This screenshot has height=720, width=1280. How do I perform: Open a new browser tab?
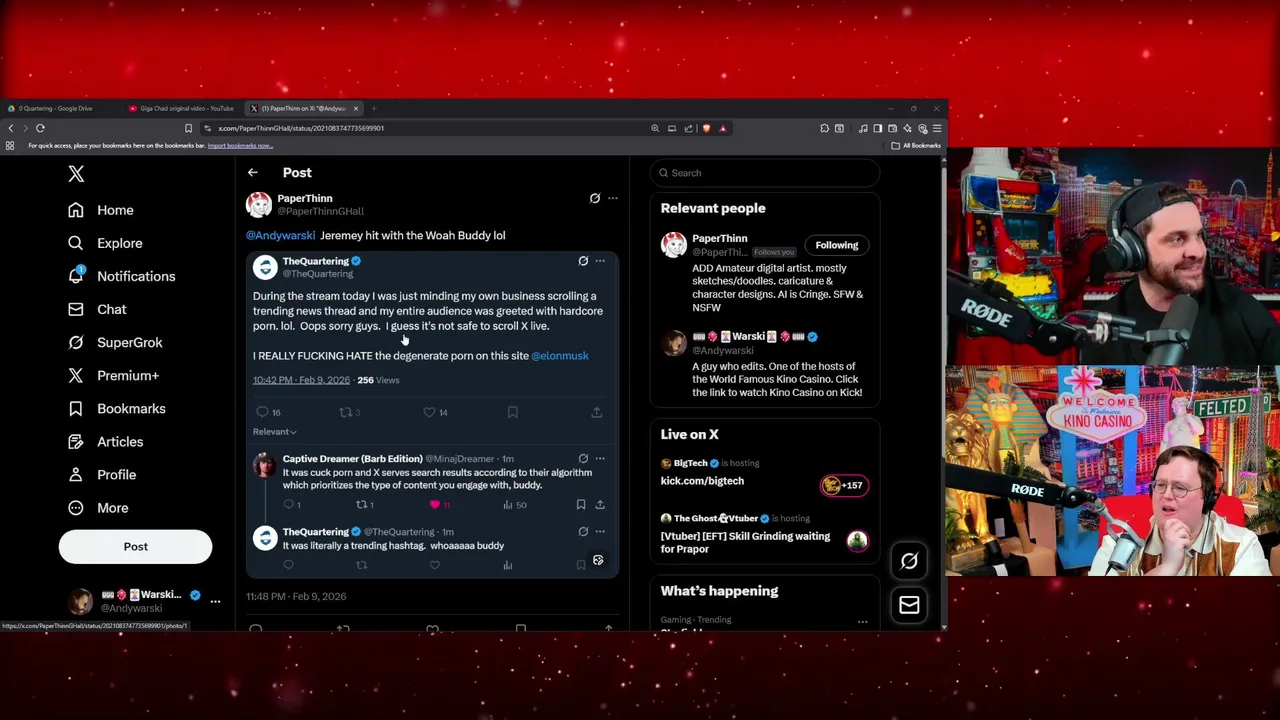pyautogui.click(x=374, y=108)
